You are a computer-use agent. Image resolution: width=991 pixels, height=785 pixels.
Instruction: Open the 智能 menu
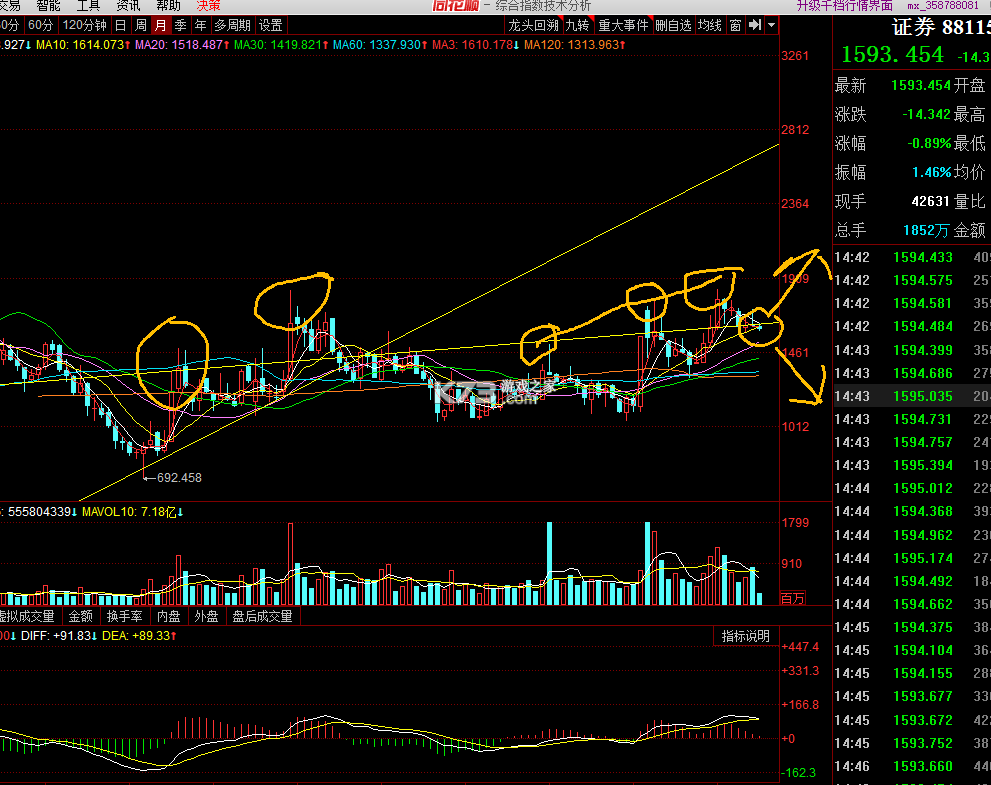click(48, 6)
